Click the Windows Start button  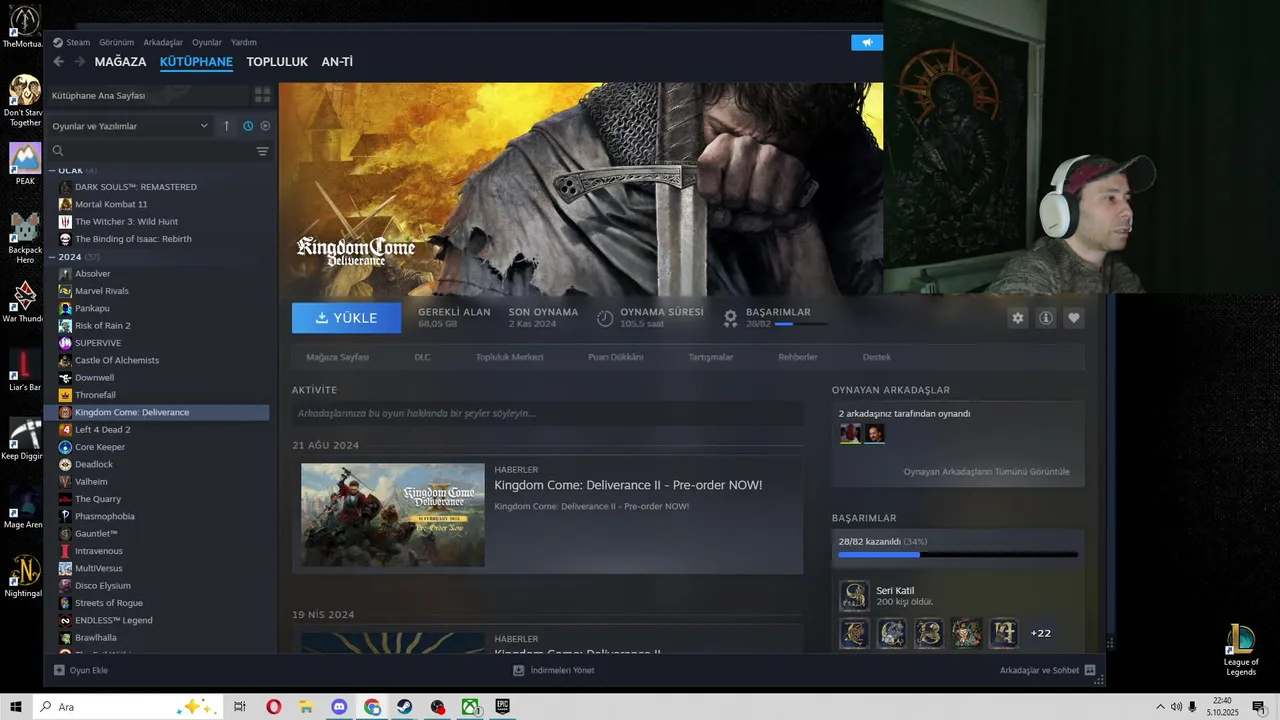[16, 707]
